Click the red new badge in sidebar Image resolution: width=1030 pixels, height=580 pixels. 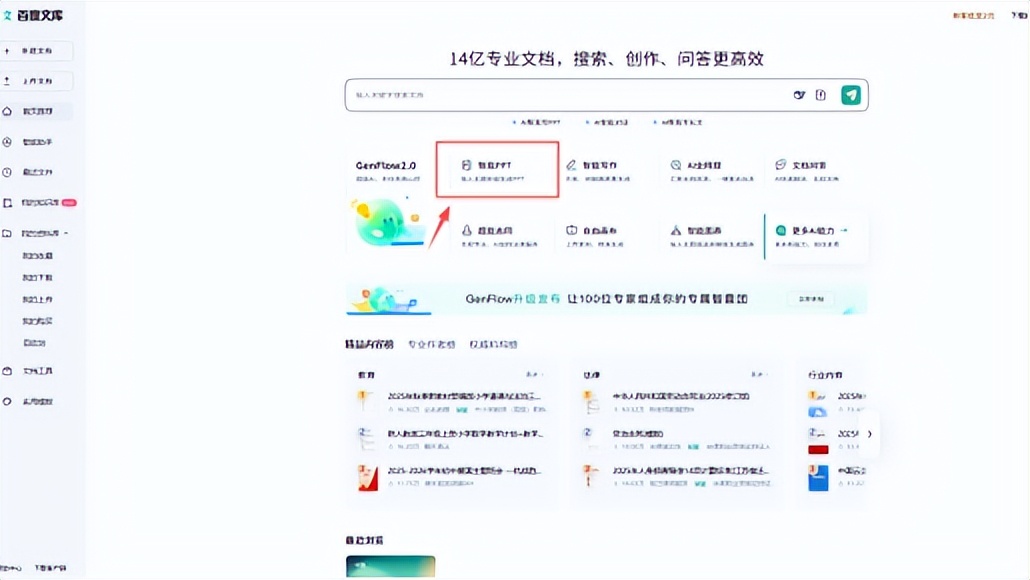tap(69, 203)
